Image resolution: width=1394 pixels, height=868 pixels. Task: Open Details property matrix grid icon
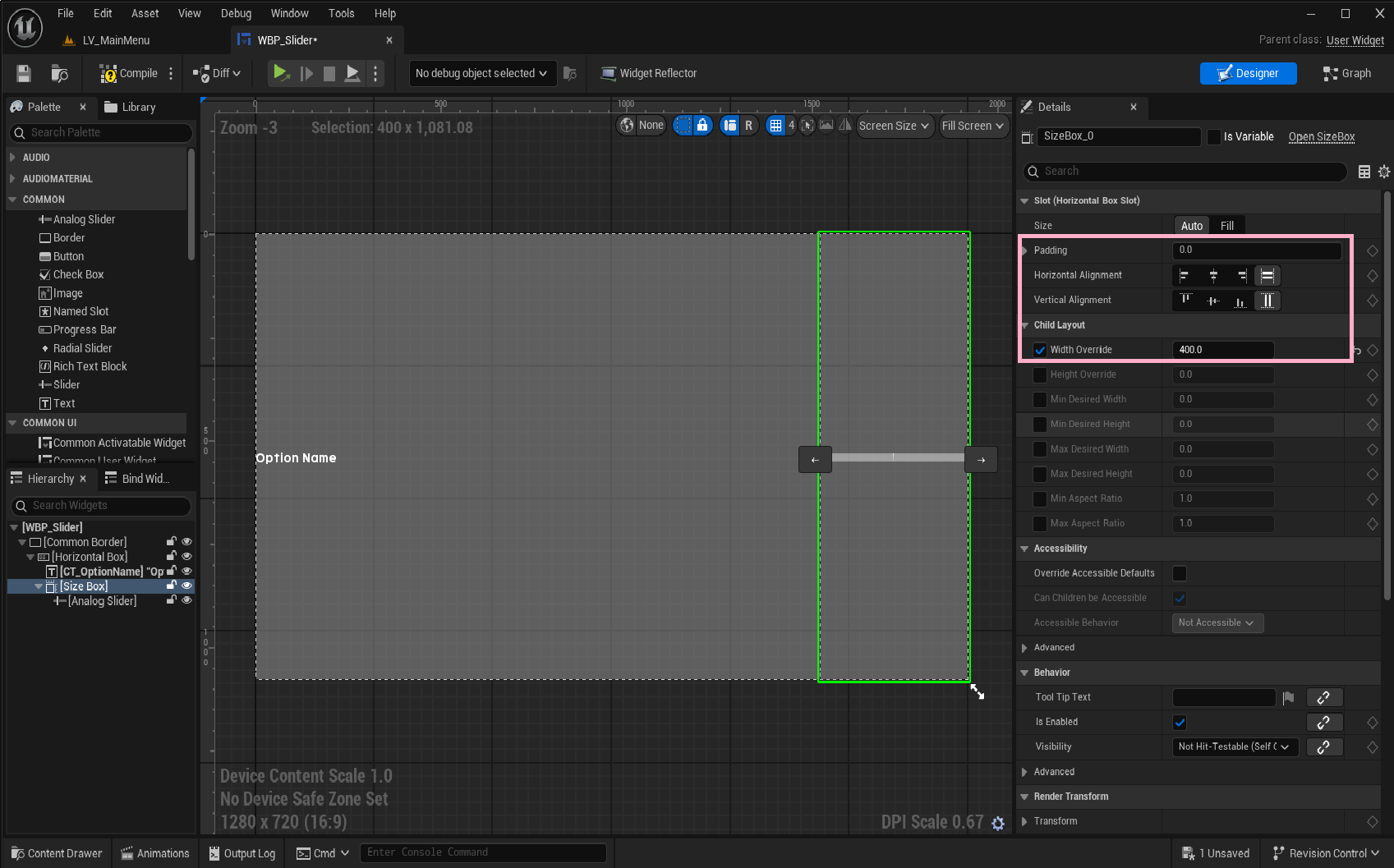click(1364, 171)
